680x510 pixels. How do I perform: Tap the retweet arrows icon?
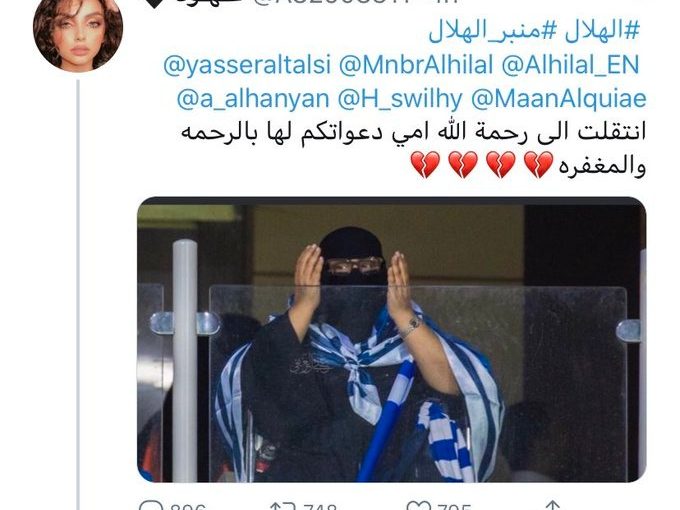282,506
